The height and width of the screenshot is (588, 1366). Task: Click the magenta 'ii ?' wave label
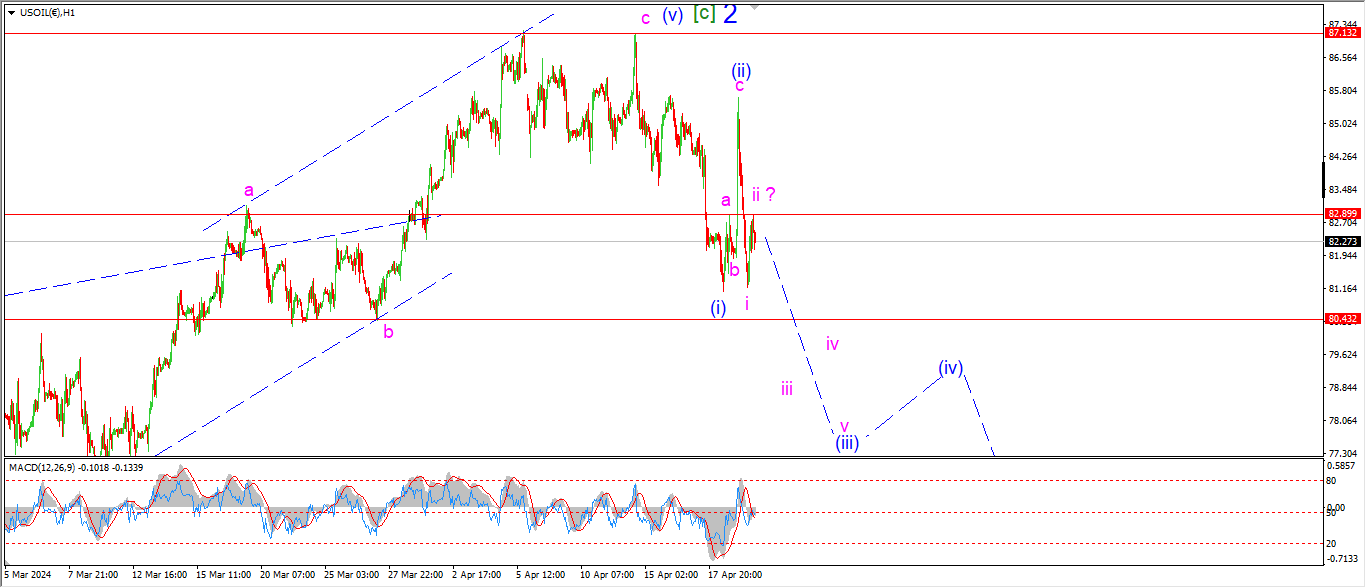click(764, 195)
